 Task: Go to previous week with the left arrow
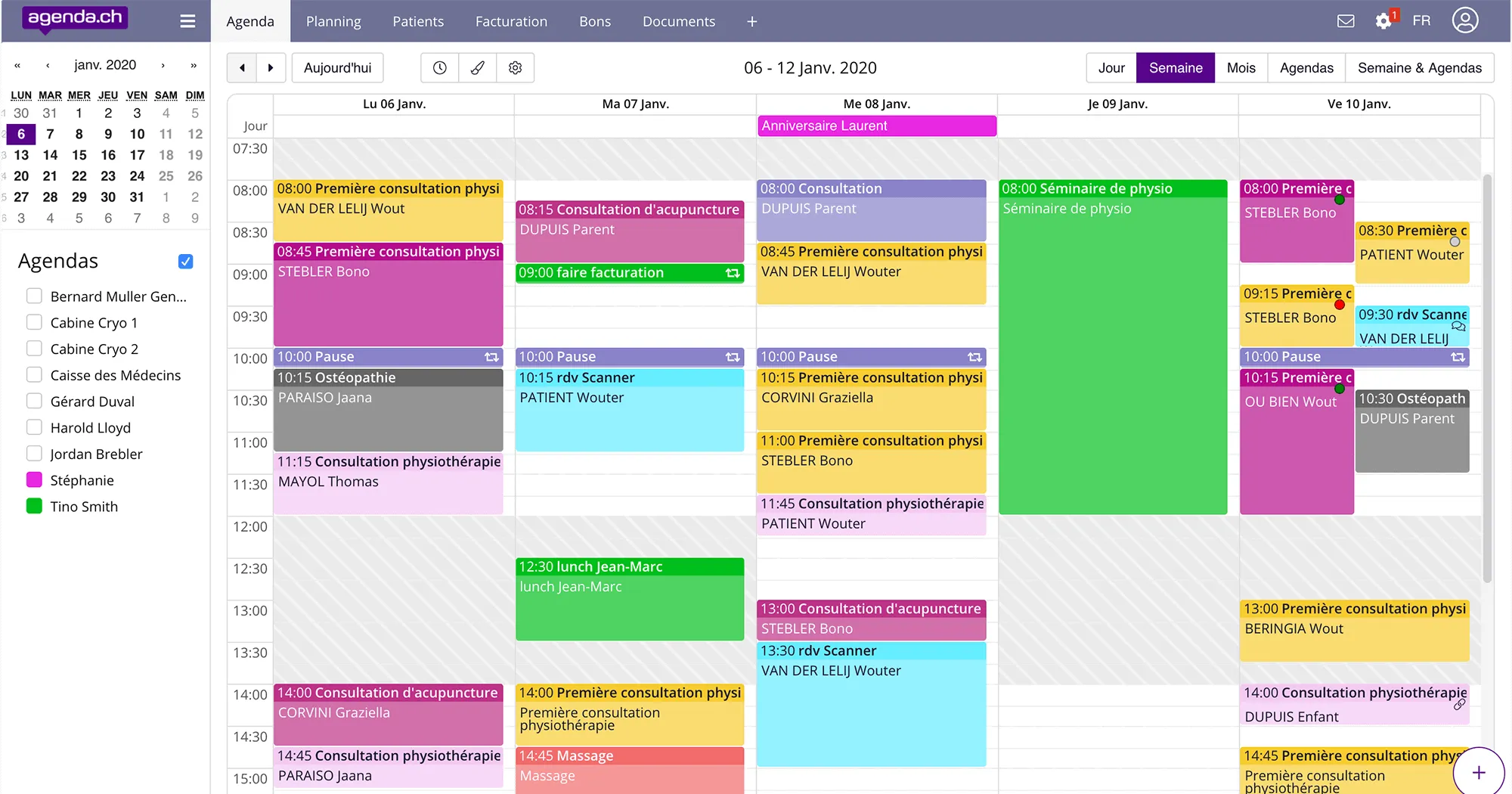point(241,67)
